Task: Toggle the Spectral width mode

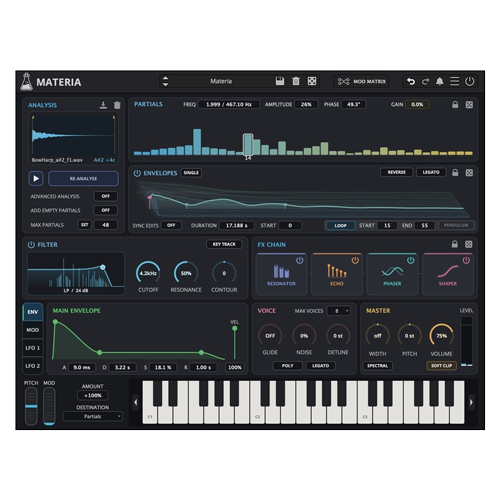Action: pyautogui.click(x=377, y=366)
